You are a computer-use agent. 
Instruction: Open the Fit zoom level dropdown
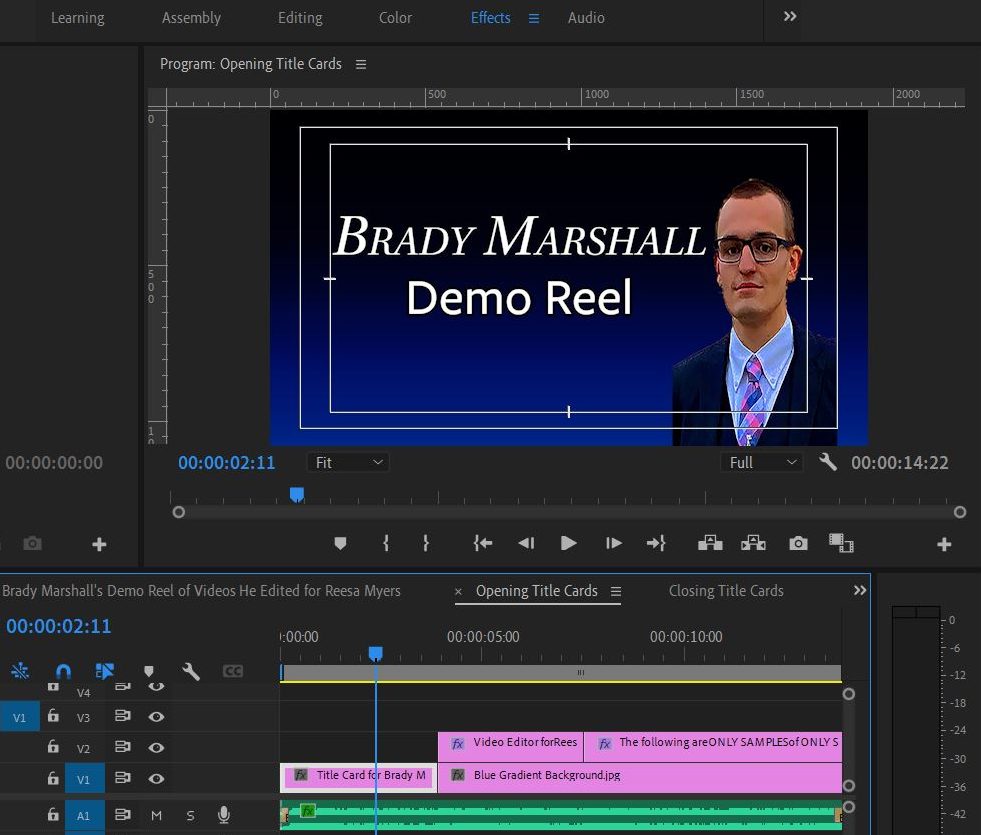348,462
